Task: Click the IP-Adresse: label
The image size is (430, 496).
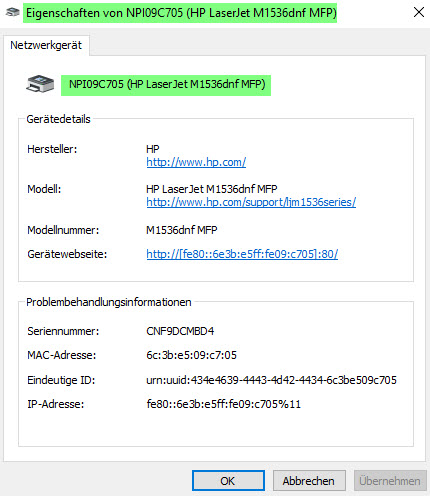Action: click(56, 404)
